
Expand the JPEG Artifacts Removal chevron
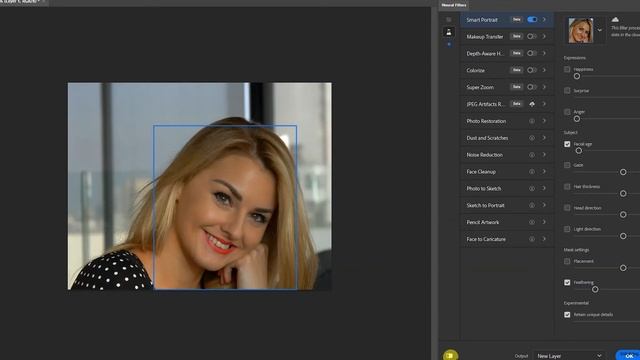(544, 104)
